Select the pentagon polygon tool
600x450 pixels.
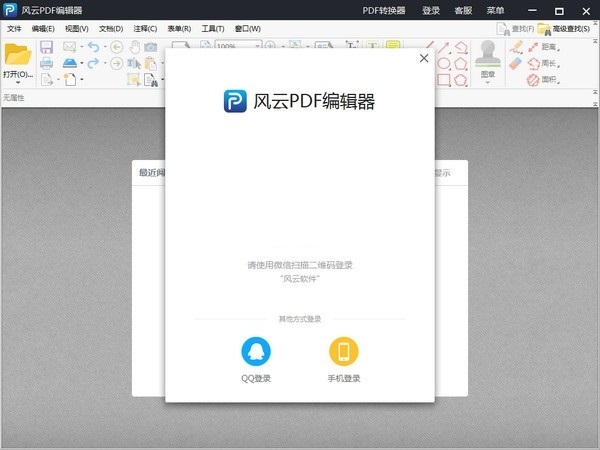[461, 64]
